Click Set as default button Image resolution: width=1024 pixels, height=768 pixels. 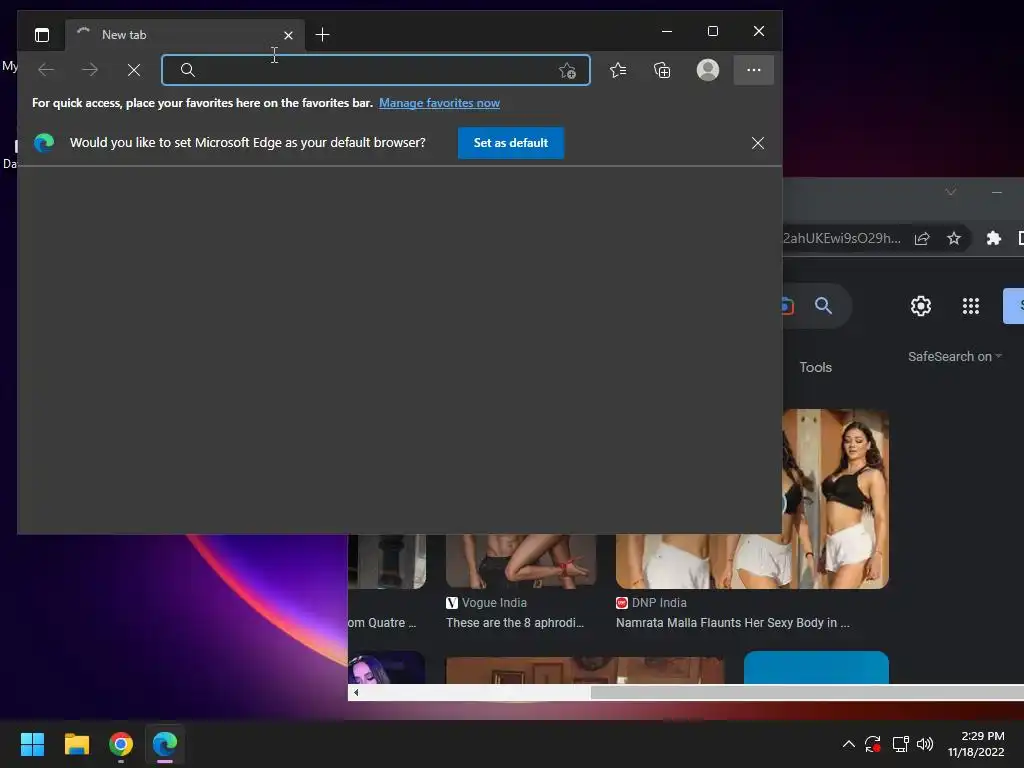(511, 143)
